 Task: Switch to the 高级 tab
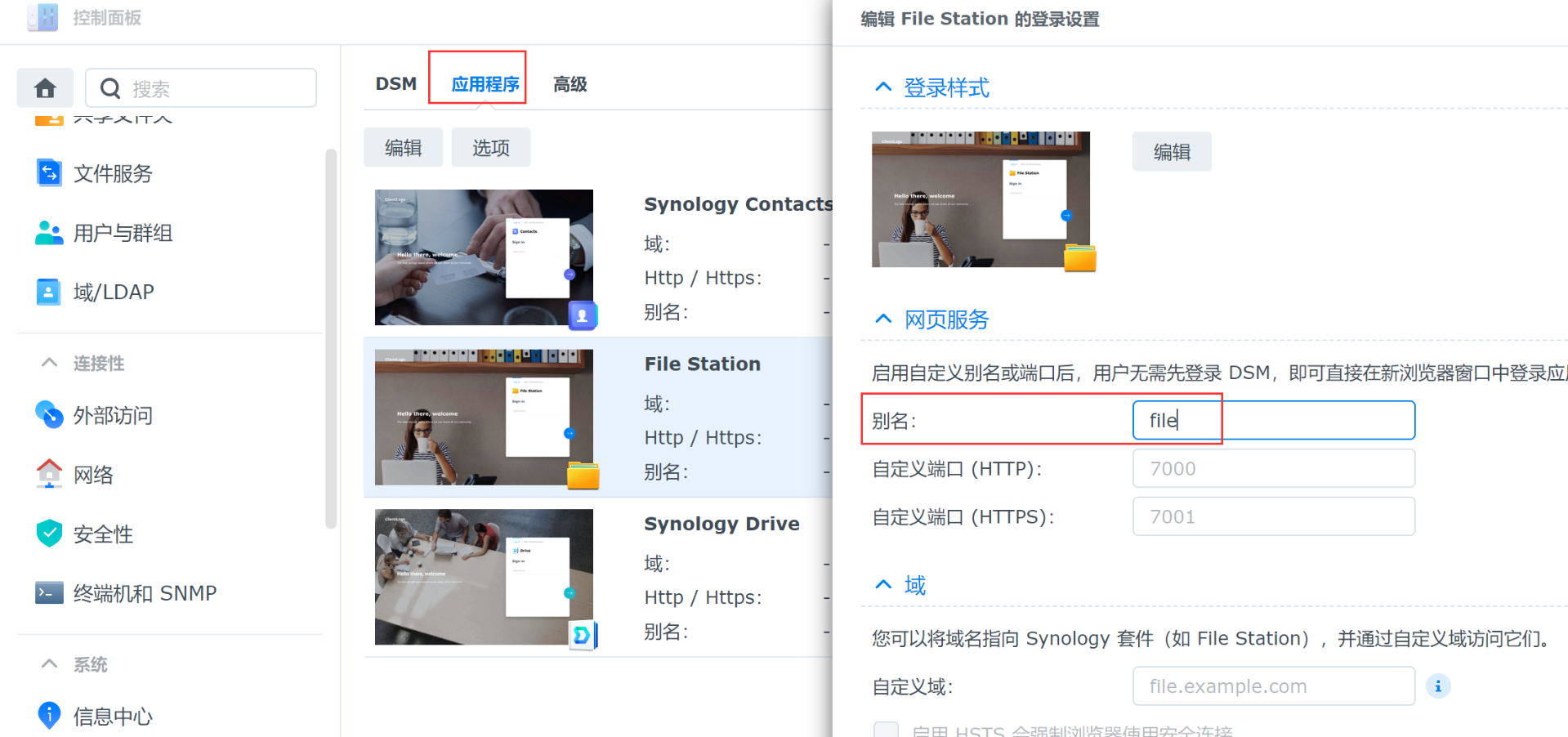click(570, 84)
